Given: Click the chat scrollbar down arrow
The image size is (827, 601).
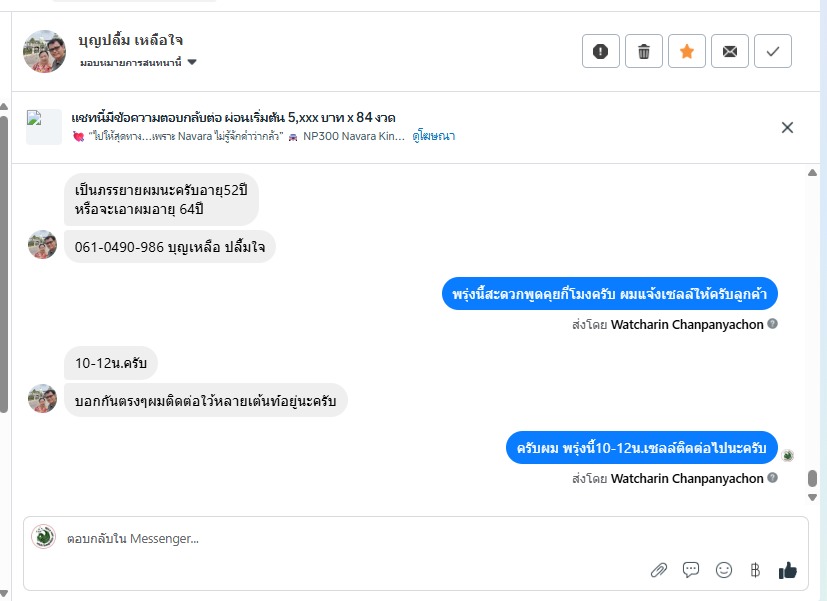Looking at the screenshot, I should [812, 497].
